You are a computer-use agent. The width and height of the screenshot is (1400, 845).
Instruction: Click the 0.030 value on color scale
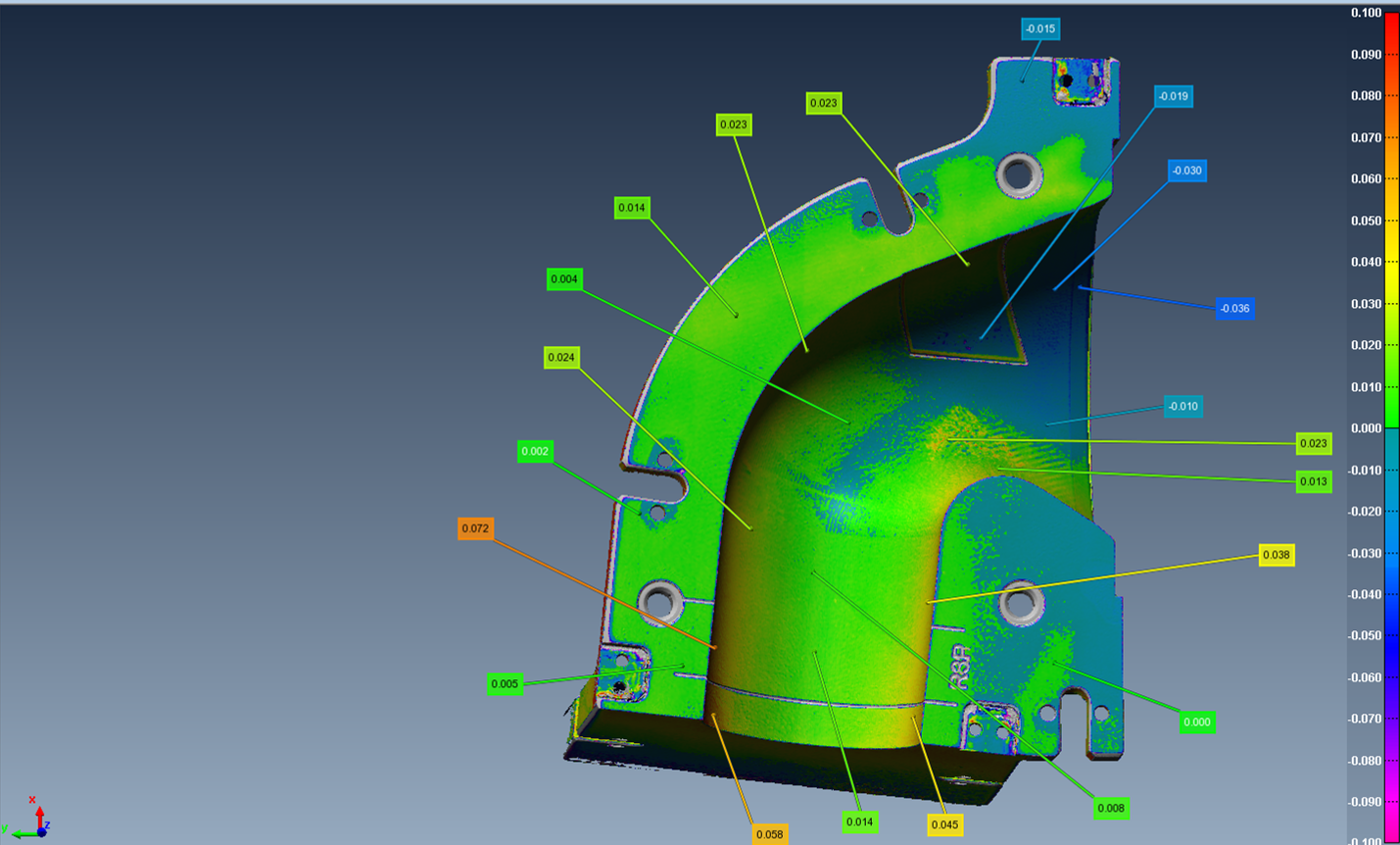[x=1366, y=304]
